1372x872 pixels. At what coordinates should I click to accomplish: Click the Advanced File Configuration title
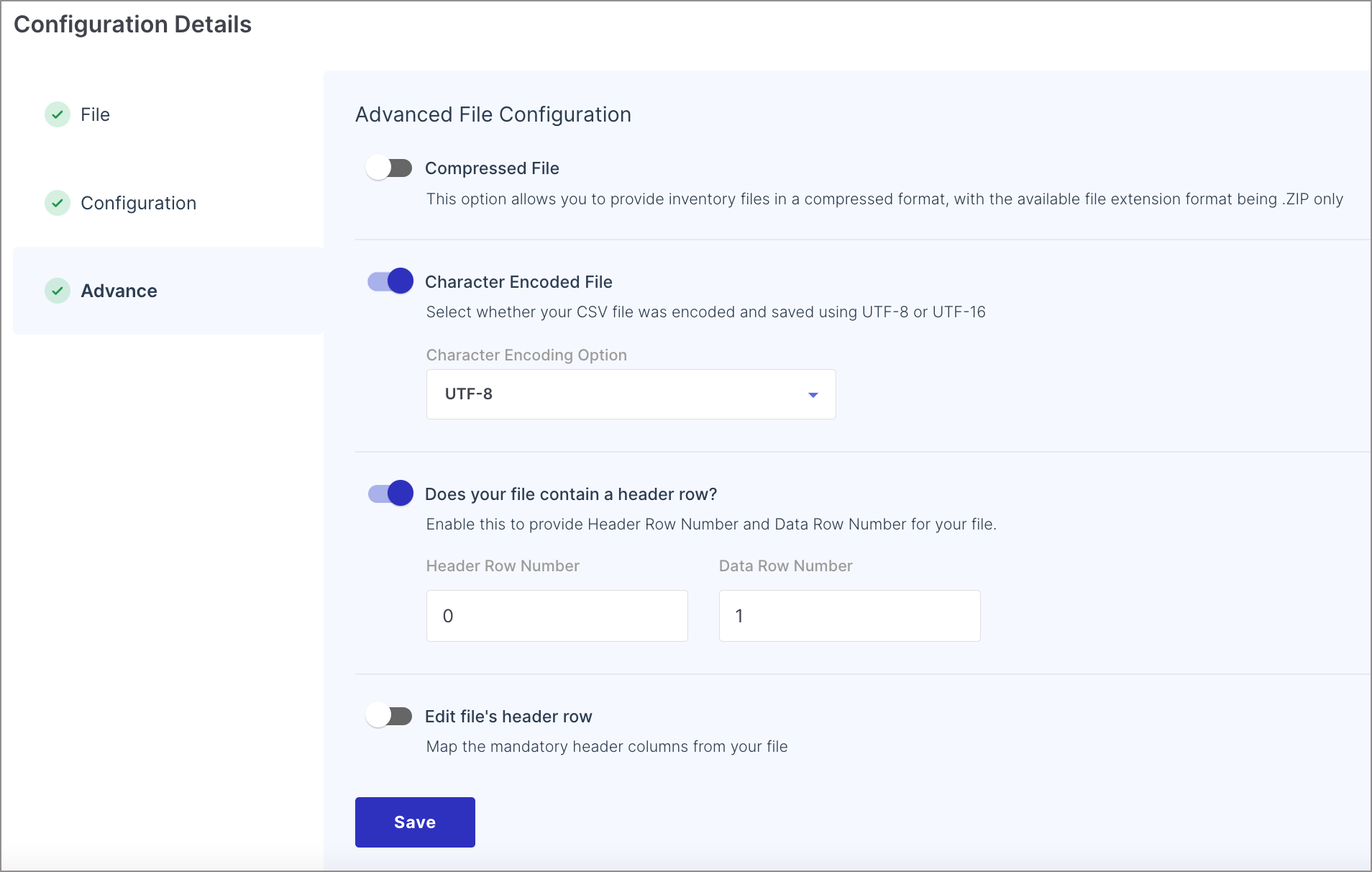point(493,114)
